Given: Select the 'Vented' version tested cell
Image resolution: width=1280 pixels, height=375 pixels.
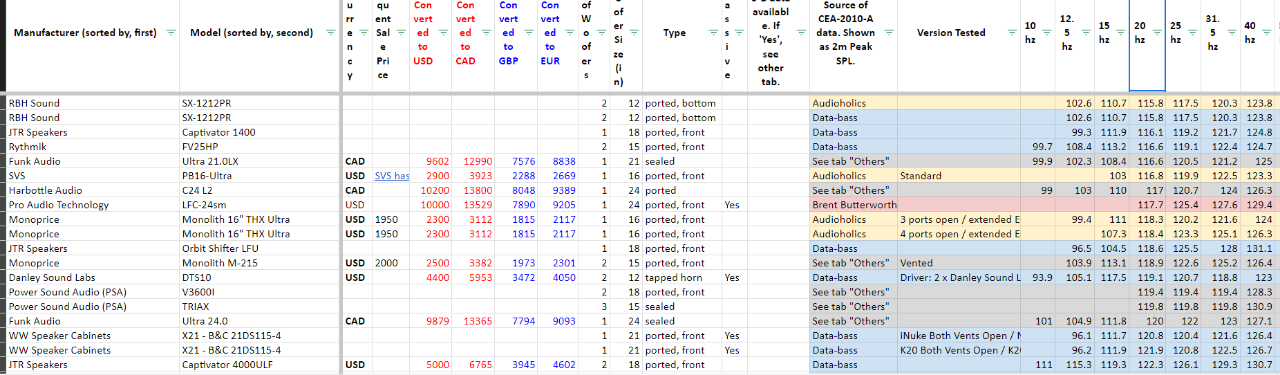Looking at the screenshot, I should point(958,262).
